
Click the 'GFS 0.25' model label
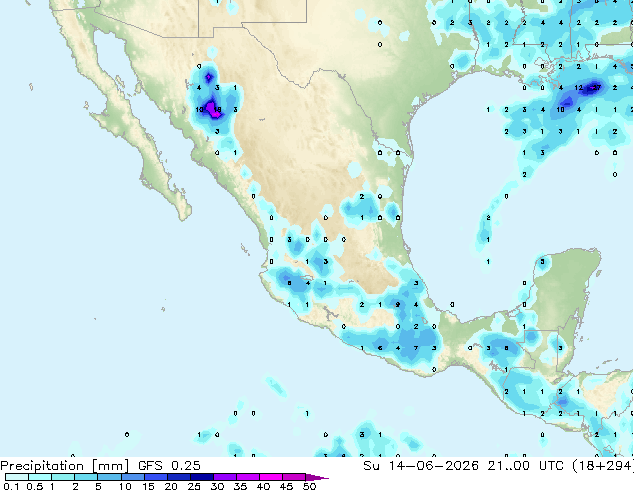tap(169, 466)
